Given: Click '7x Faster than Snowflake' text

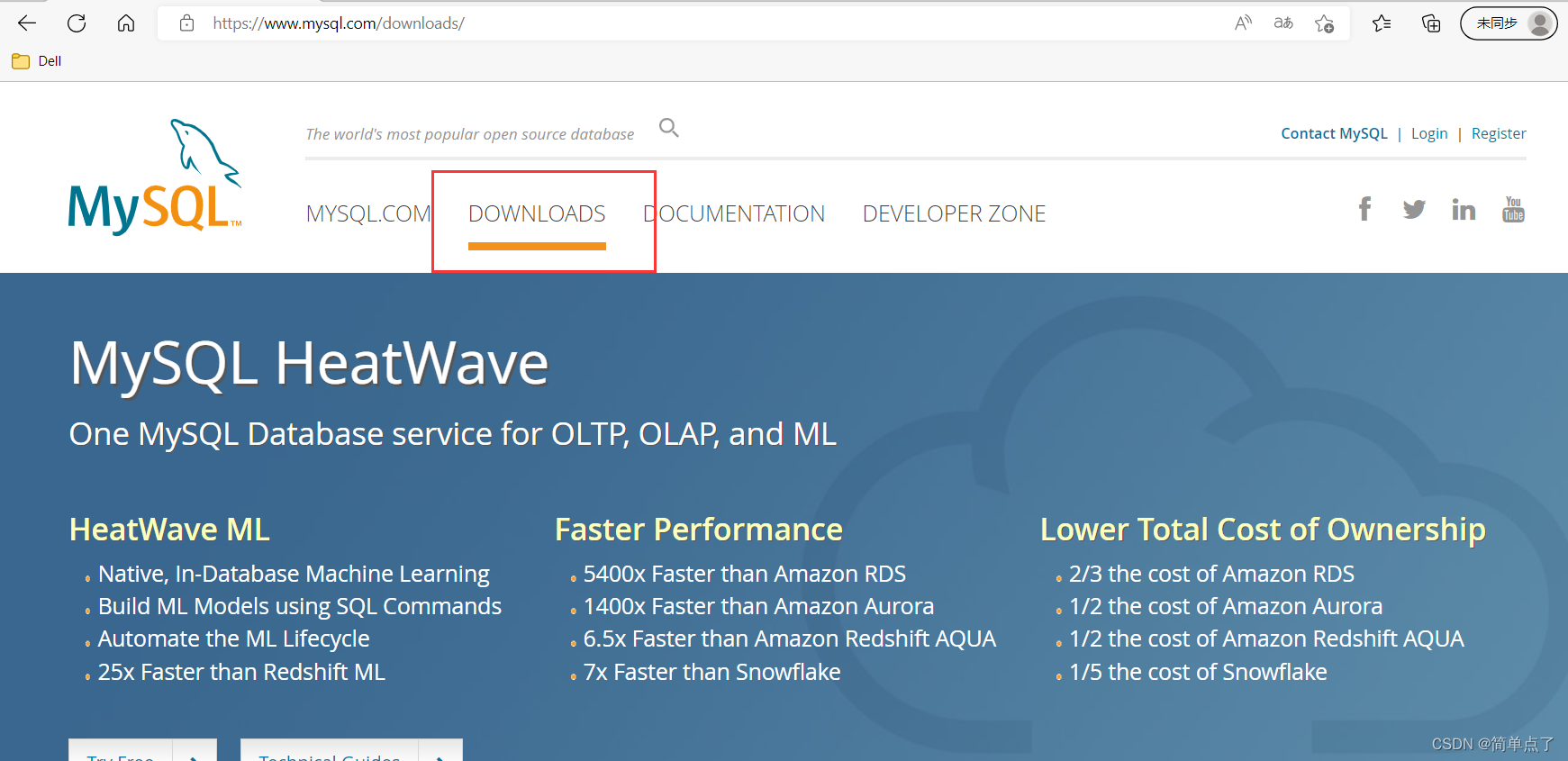Looking at the screenshot, I should point(711,672).
